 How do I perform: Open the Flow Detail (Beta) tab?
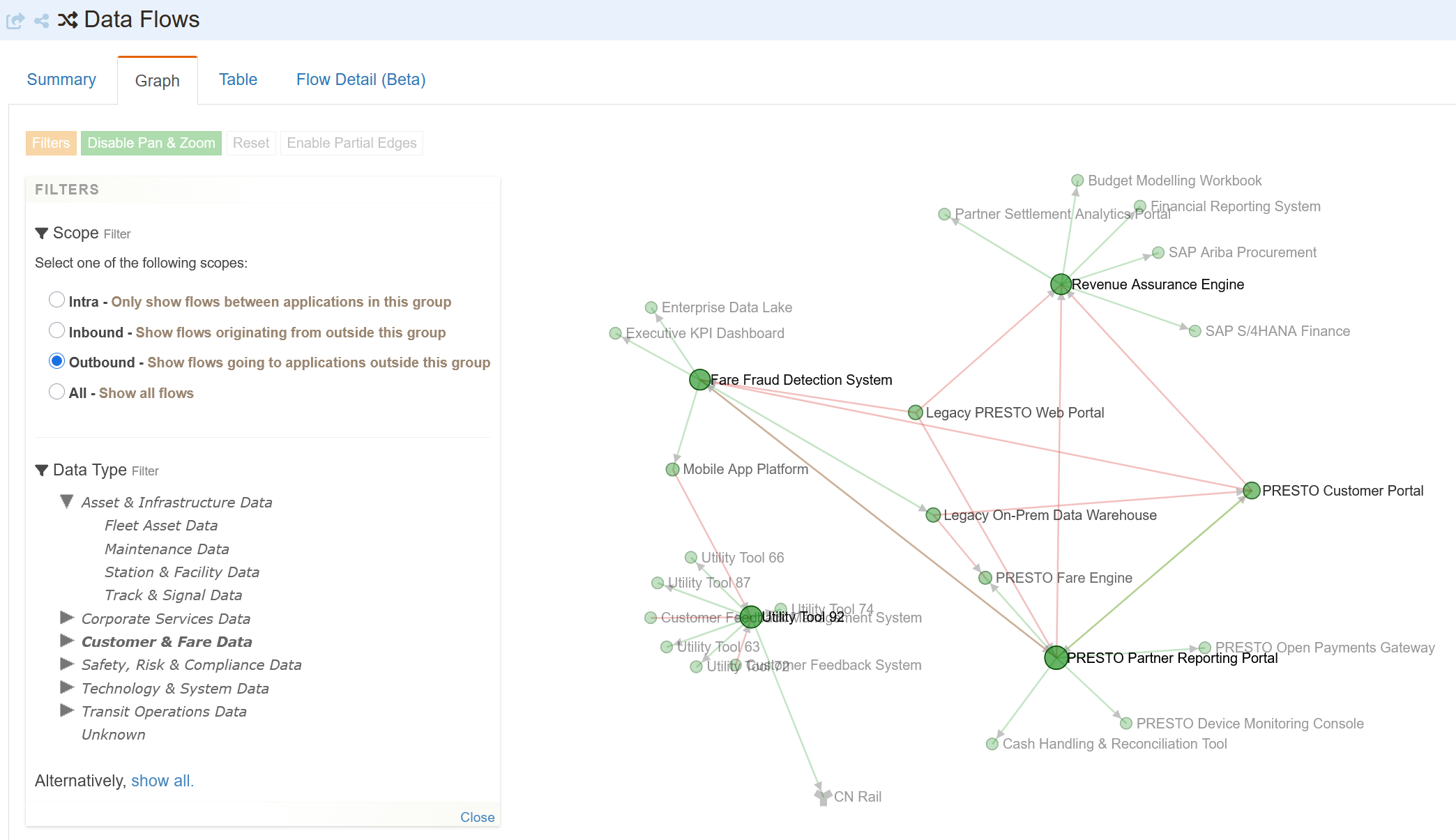tap(360, 79)
